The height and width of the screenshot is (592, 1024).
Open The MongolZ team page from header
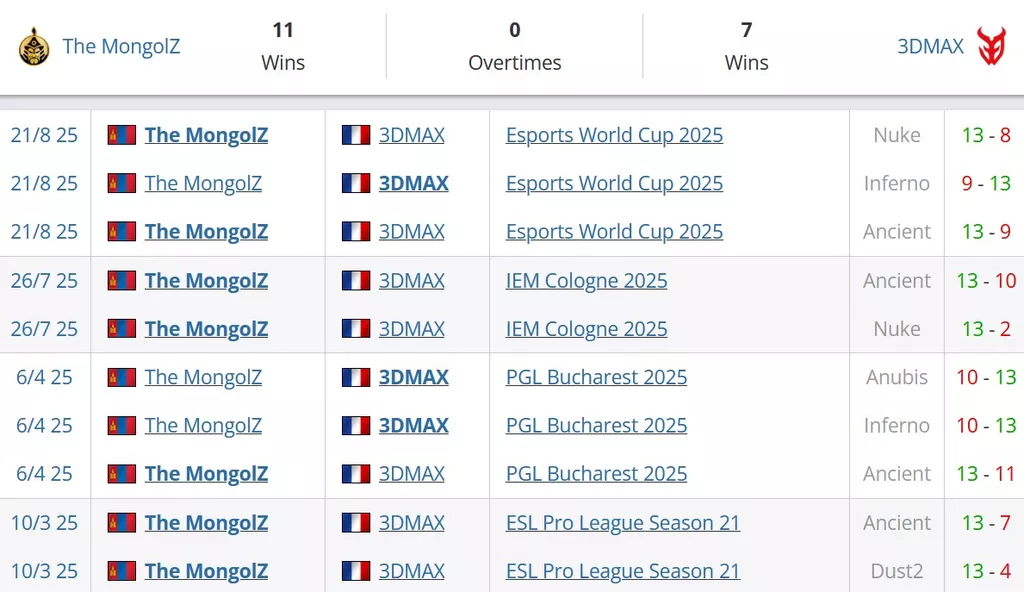coord(121,46)
